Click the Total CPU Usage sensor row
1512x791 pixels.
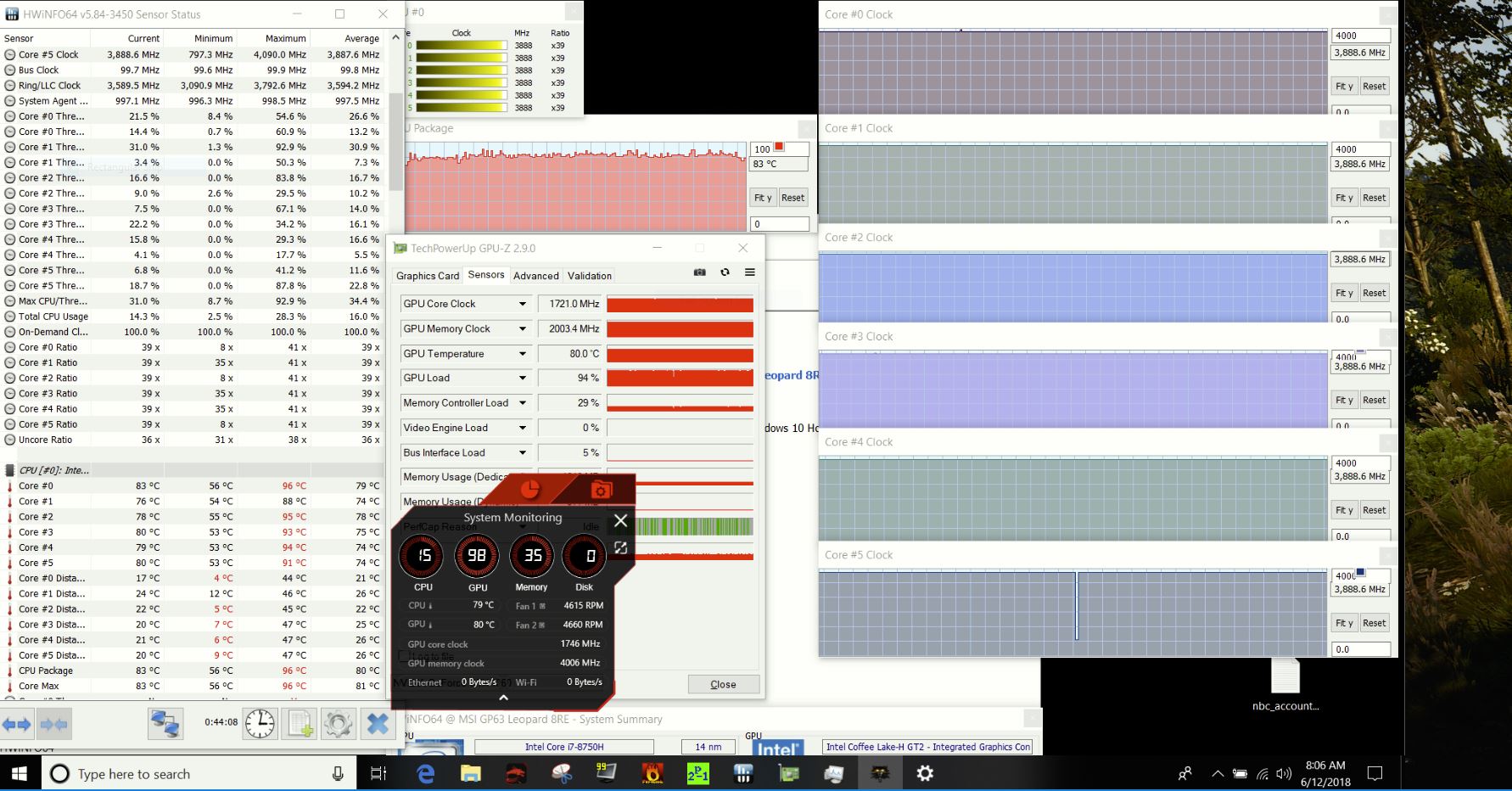192,317
